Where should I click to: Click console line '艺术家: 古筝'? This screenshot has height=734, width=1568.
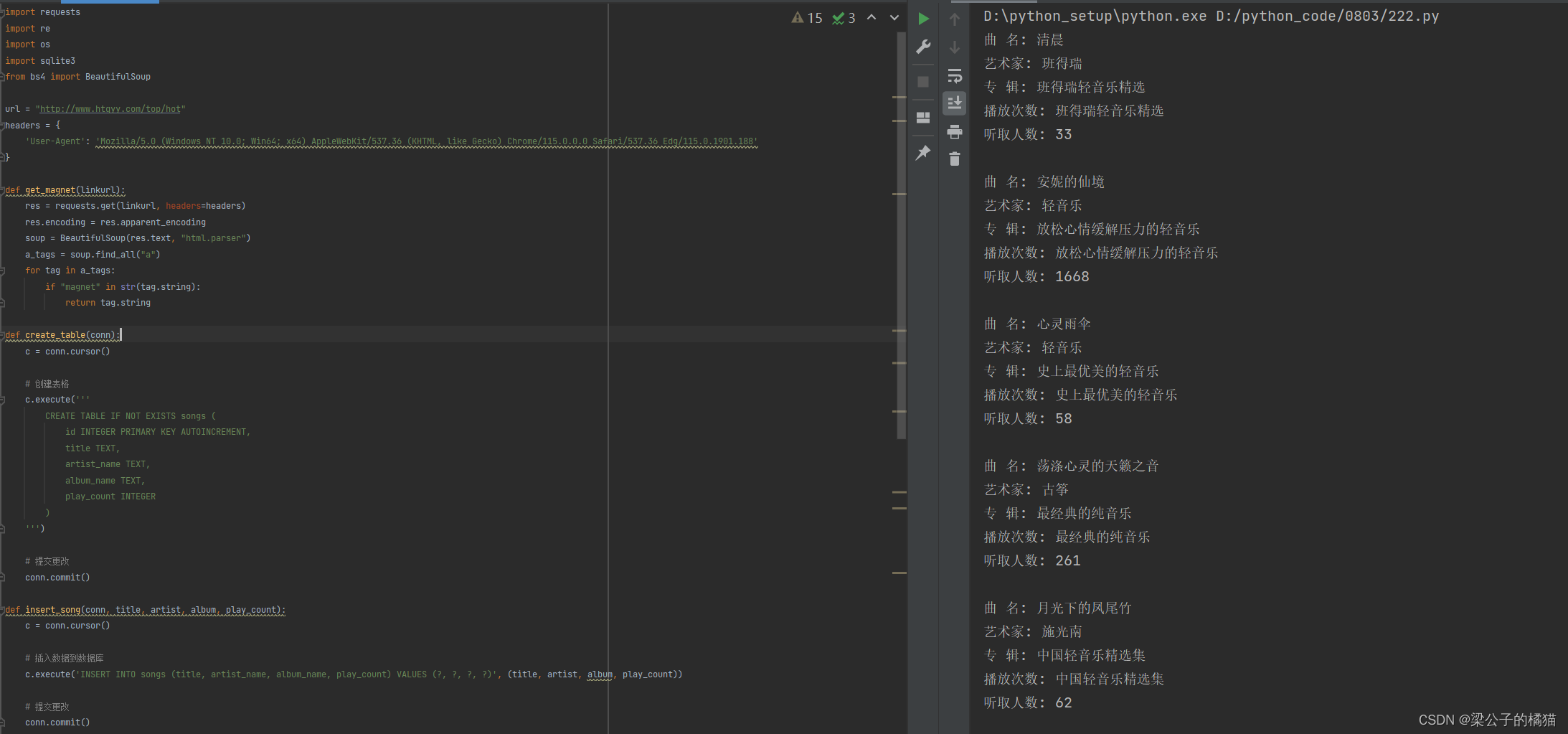click(x=1026, y=490)
